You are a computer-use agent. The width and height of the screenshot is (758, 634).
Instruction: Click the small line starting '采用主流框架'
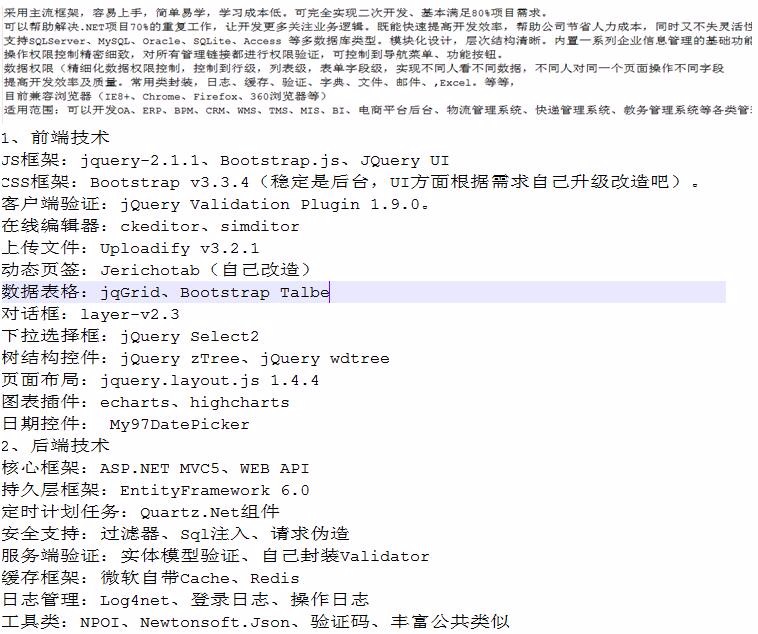277,13
